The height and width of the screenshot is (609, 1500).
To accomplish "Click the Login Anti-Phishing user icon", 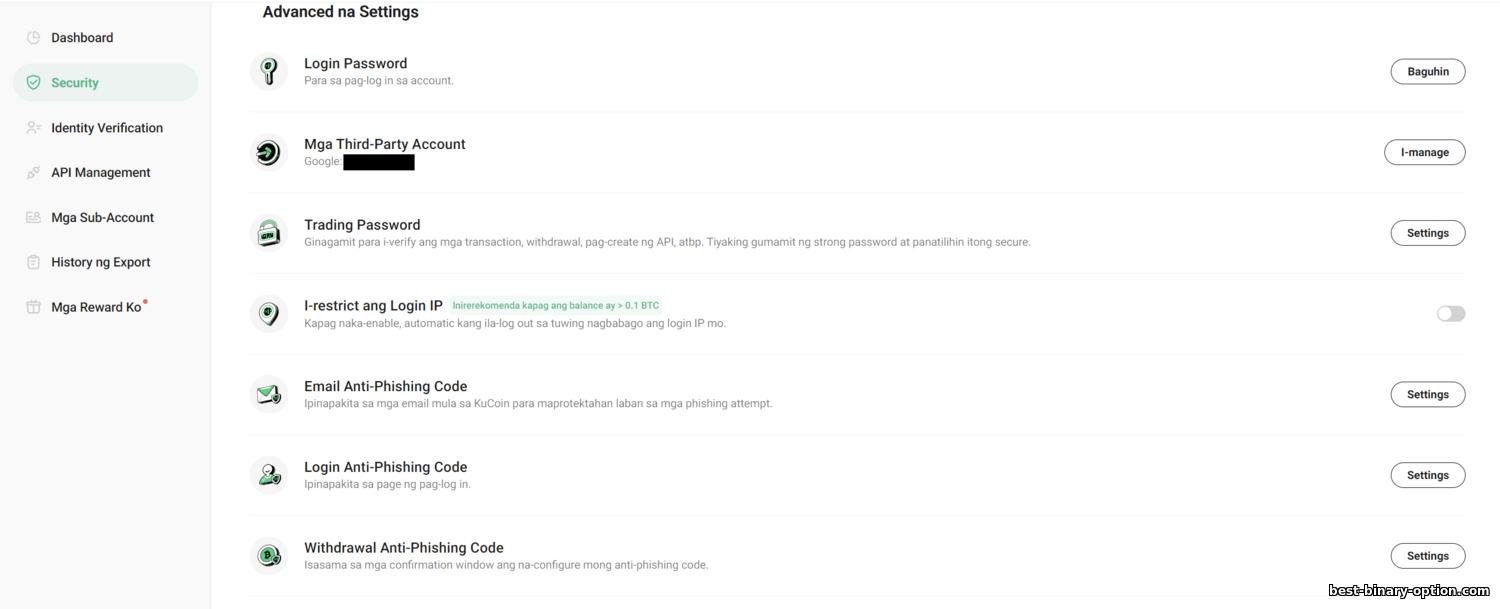I will tap(268, 475).
